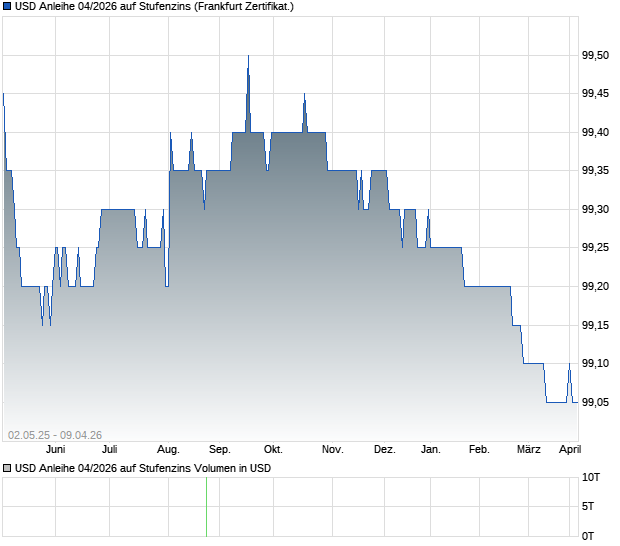Click the green volume bar
This screenshot has height=546, width=620.
[206, 507]
